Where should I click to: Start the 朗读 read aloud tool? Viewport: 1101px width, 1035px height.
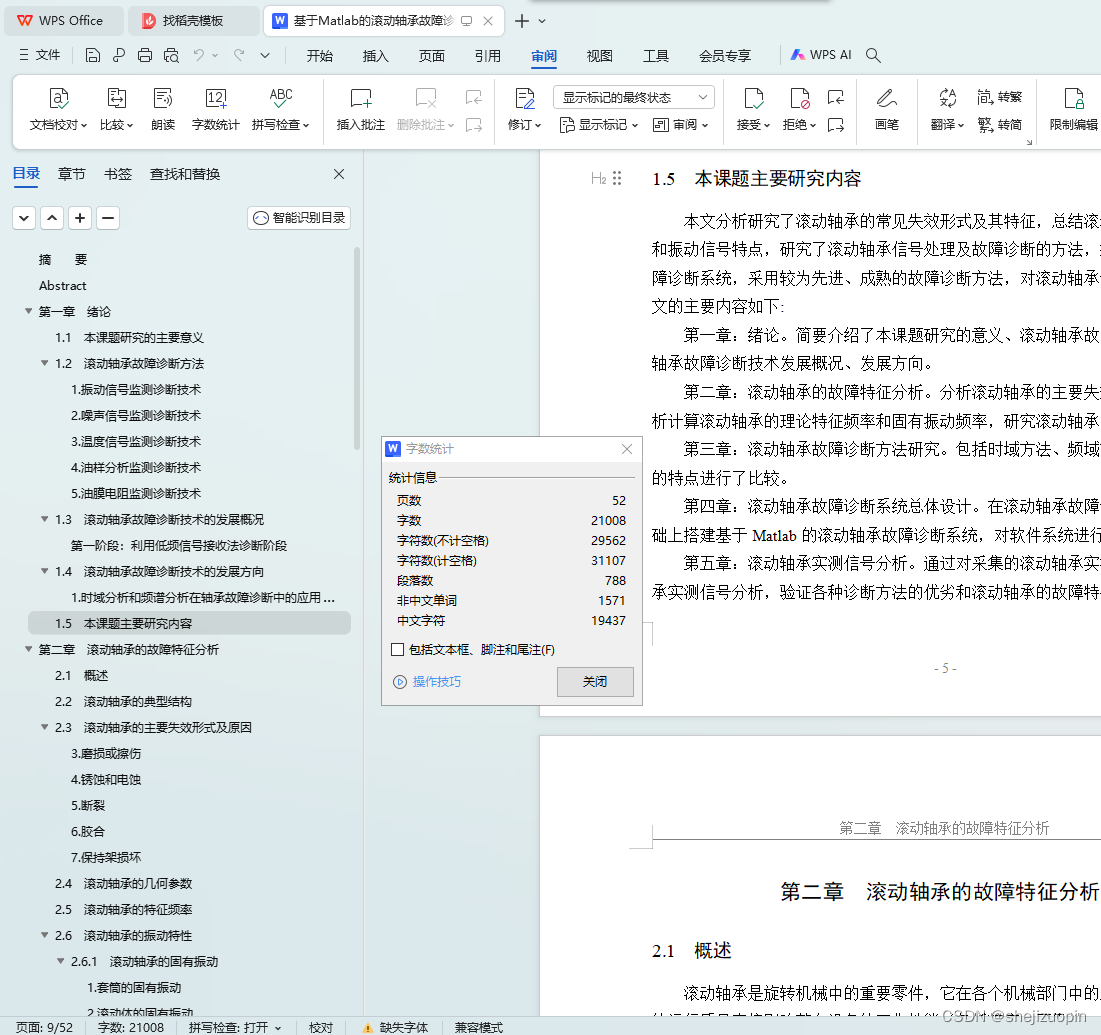click(x=163, y=109)
